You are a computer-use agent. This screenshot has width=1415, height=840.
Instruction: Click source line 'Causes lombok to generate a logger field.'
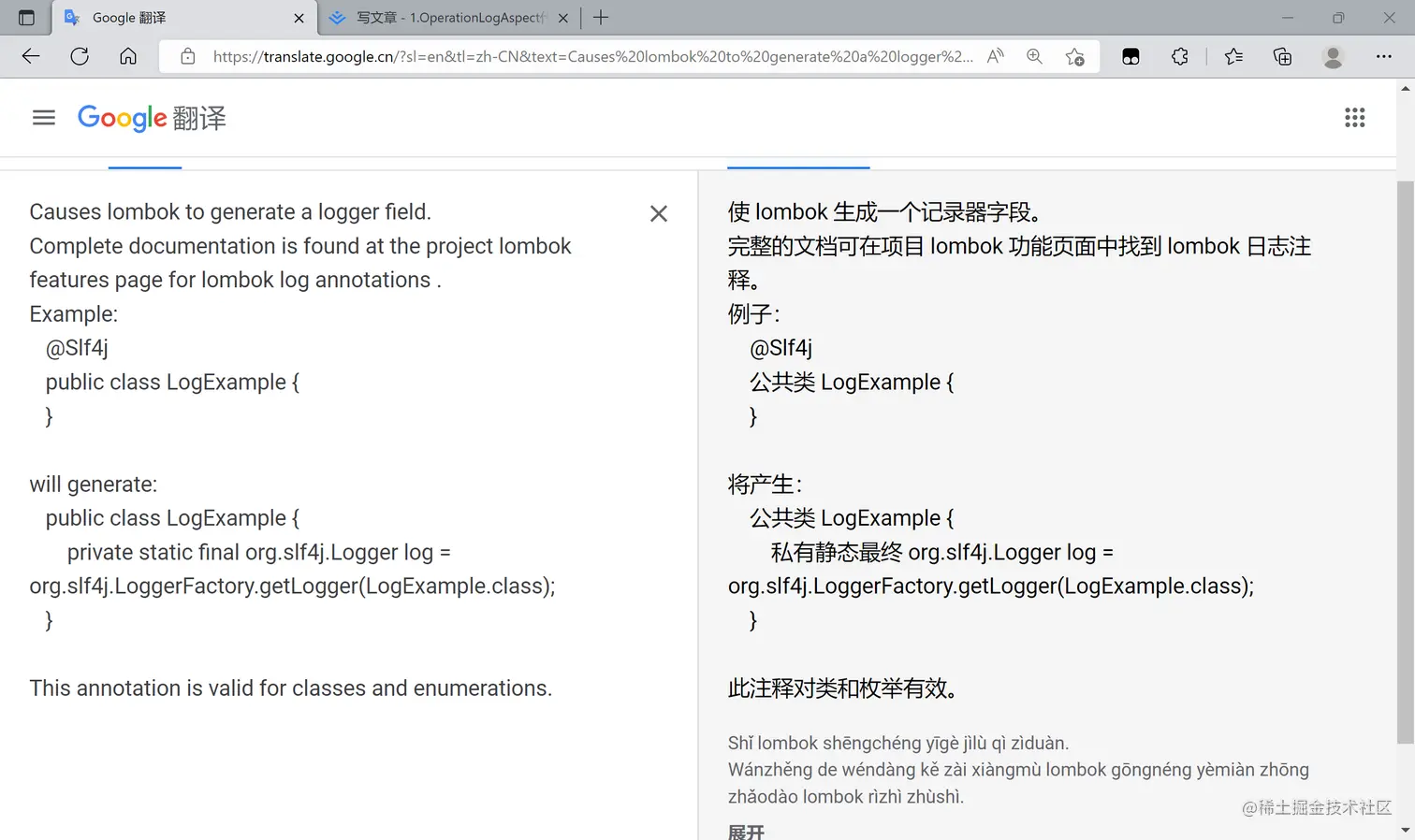(x=230, y=212)
